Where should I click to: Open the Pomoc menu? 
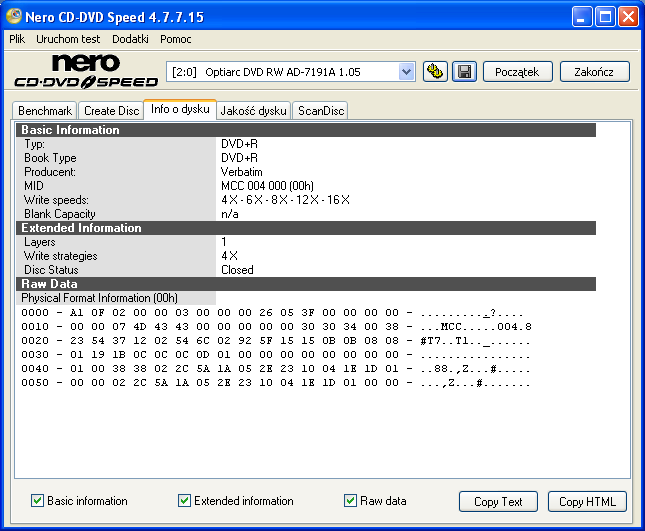(x=176, y=39)
